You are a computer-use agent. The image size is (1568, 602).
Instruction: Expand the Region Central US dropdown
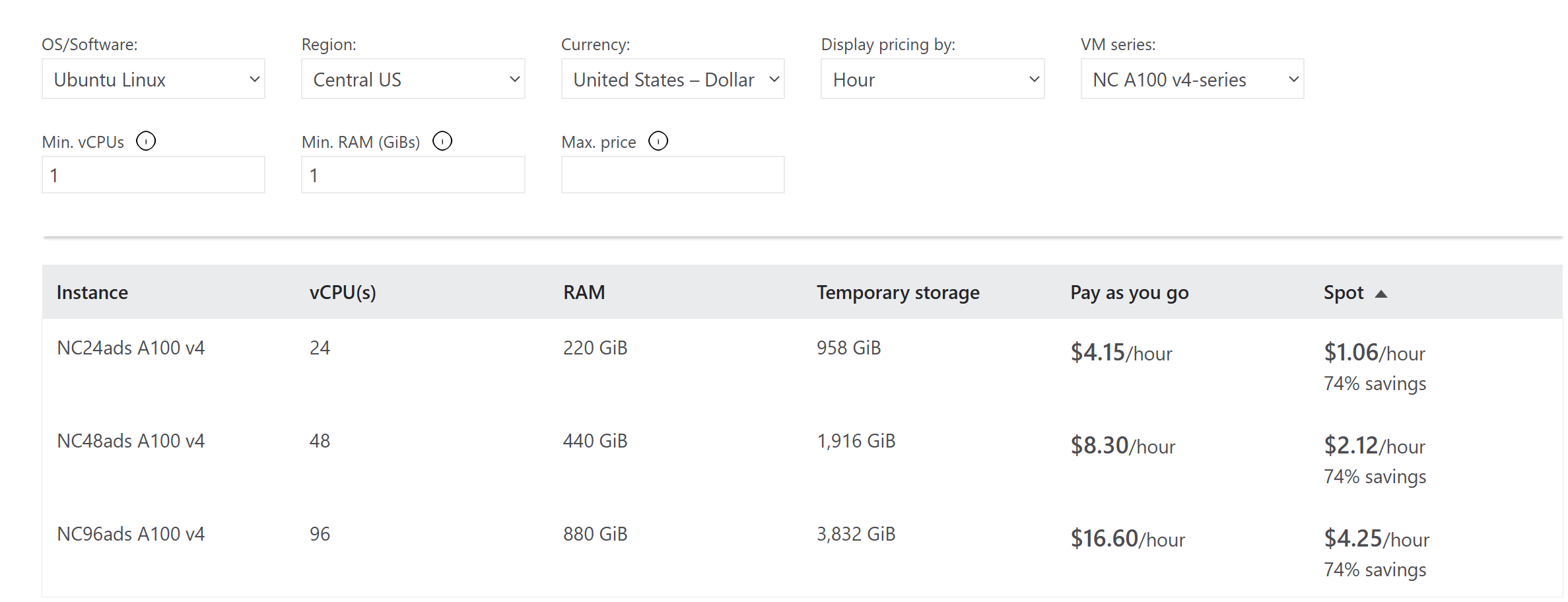tap(413, 79)
